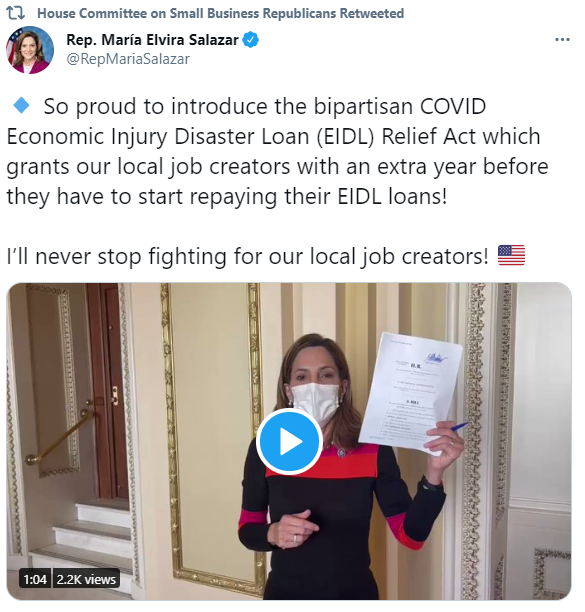Click the blue diamond emoji in tweet
Viewport: 585px width, 612px height.
pos(21,105)
